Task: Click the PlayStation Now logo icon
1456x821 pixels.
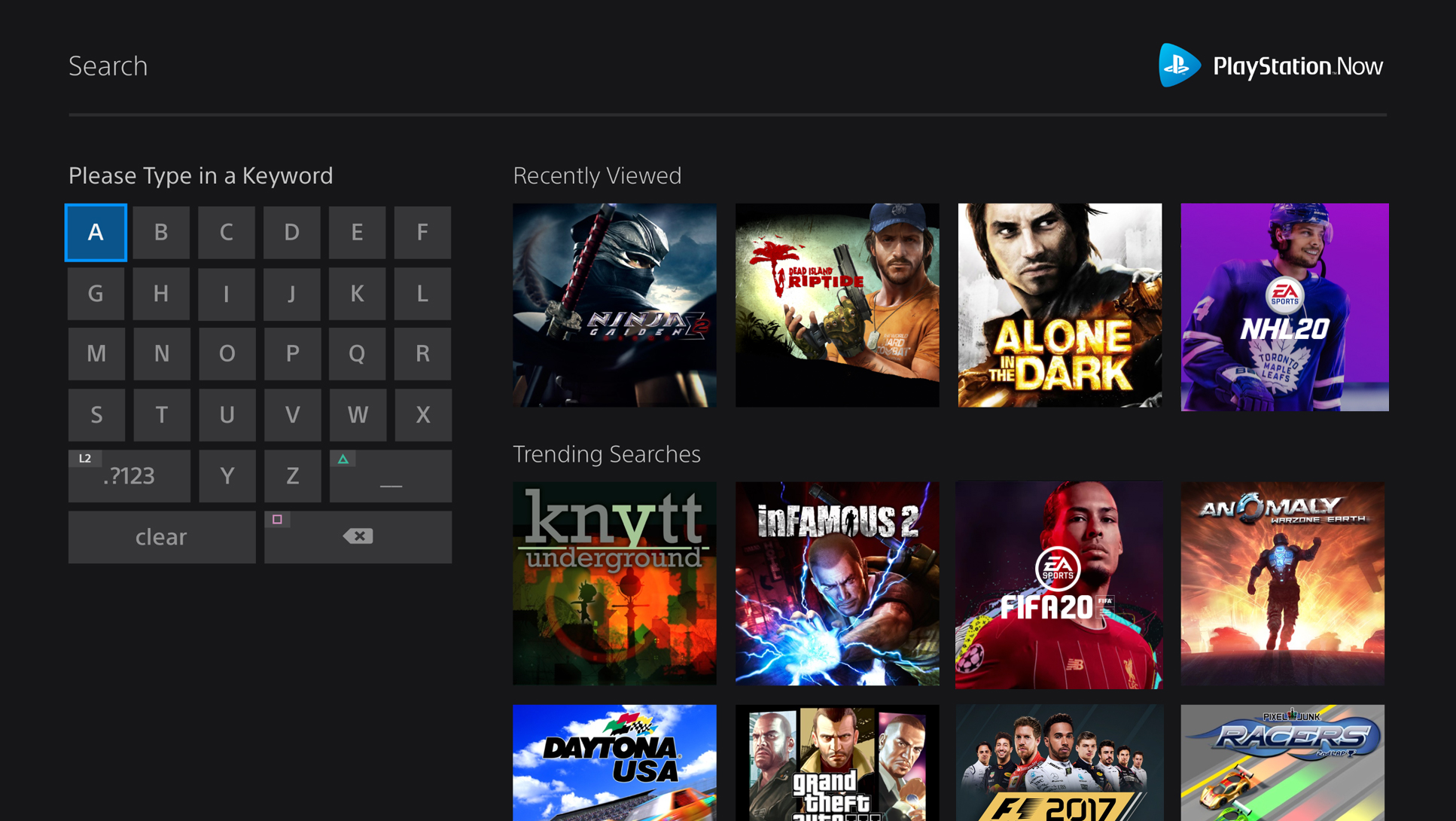Action: pyautogui.click(x=1178, y=66)
